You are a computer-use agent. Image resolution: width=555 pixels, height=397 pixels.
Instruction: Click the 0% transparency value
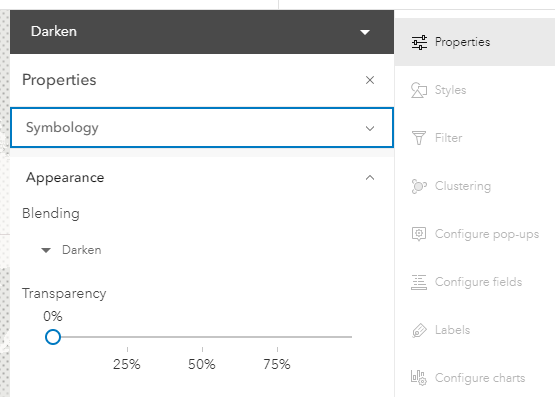coord(53,316)
